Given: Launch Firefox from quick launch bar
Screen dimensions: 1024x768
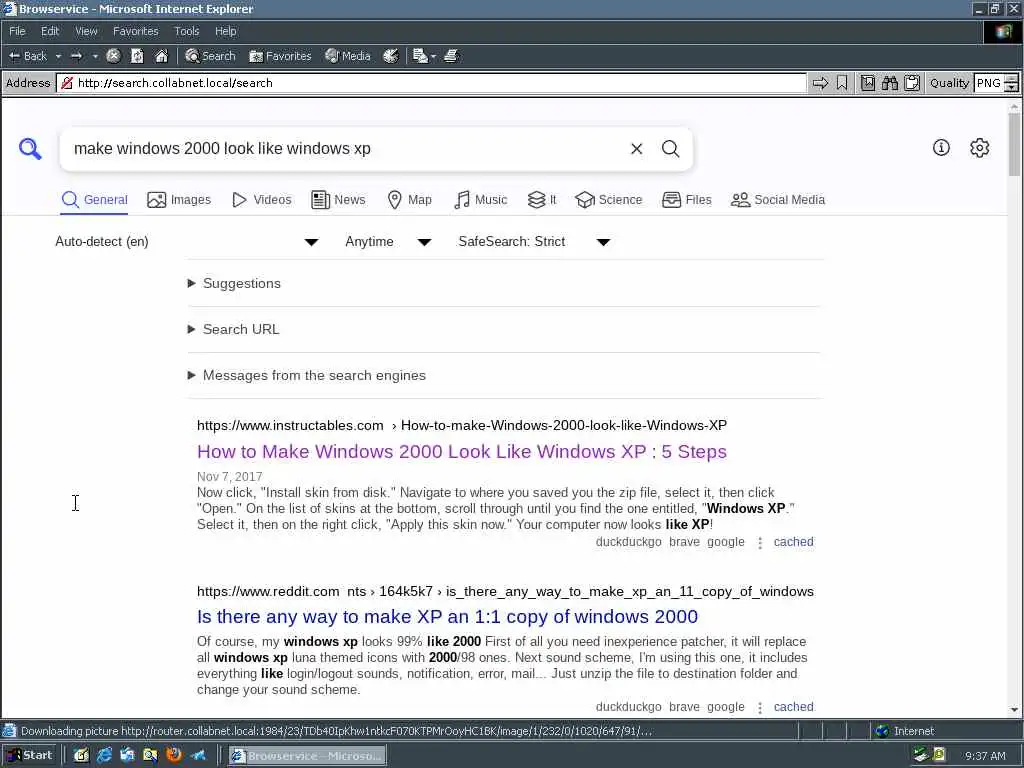Looking at the screenshot, I should 174,756.
